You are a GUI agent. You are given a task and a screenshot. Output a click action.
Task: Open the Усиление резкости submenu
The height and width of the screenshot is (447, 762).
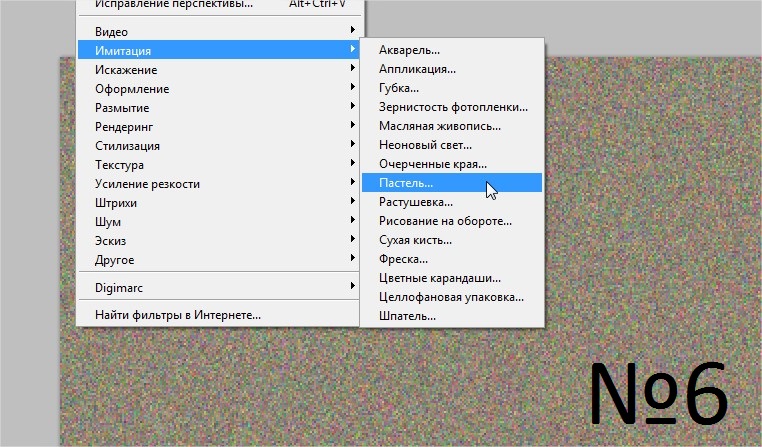tap(218, 183)
